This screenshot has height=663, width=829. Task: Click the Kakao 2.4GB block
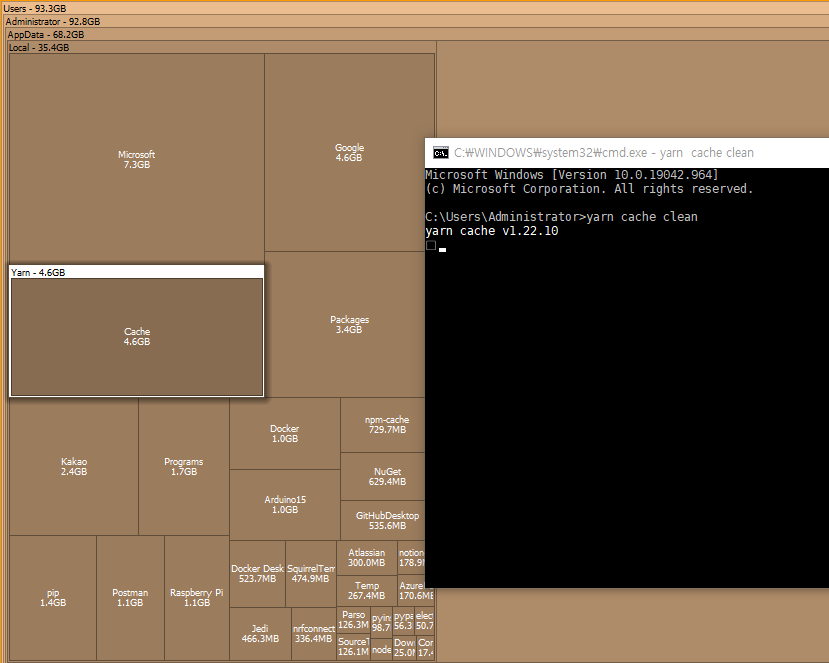(x=73, y=466)
